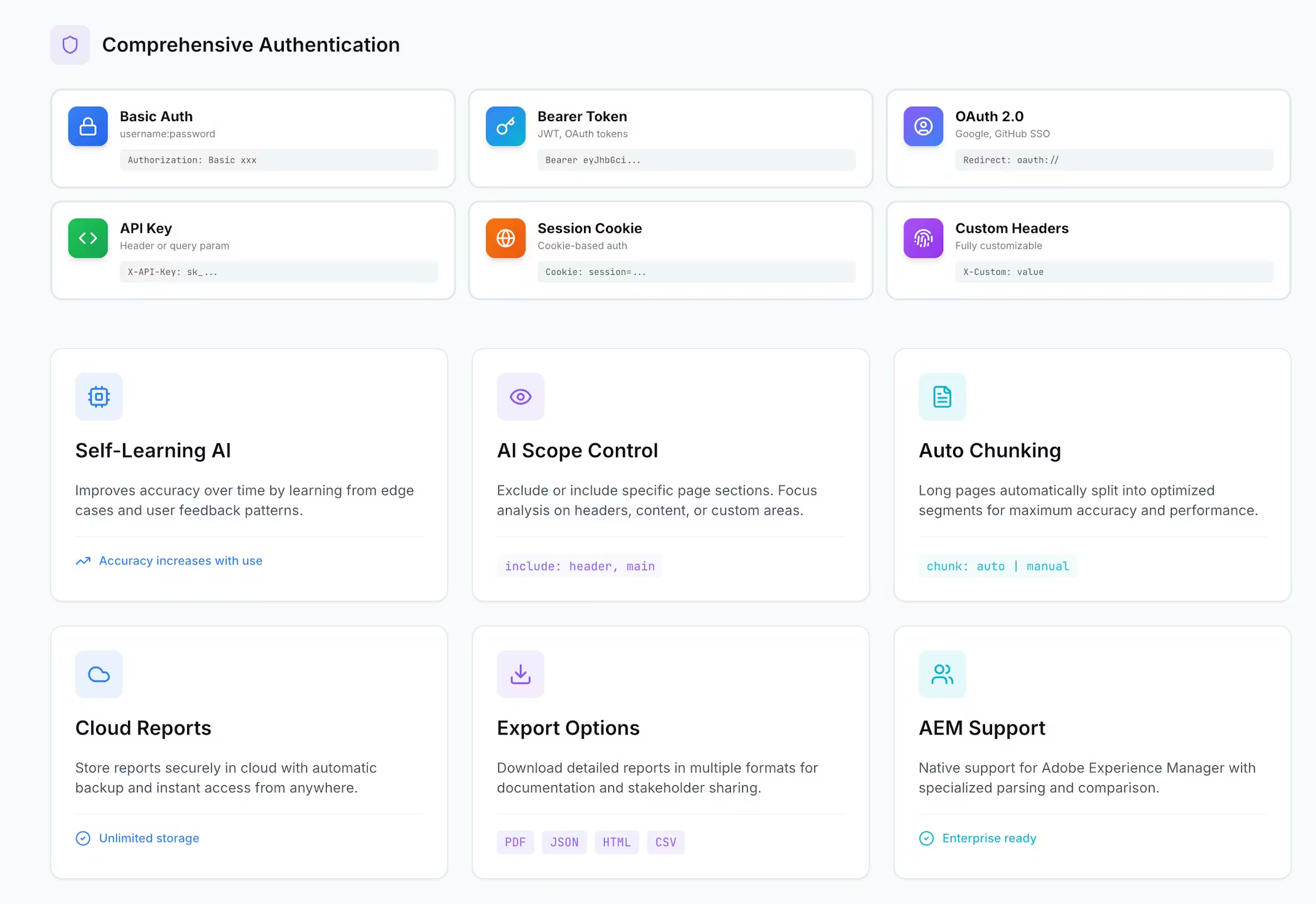The image size is (1316, 904).
Task: Click the shield icon beside Comprehensive Authentication
Action: point(70,45)
